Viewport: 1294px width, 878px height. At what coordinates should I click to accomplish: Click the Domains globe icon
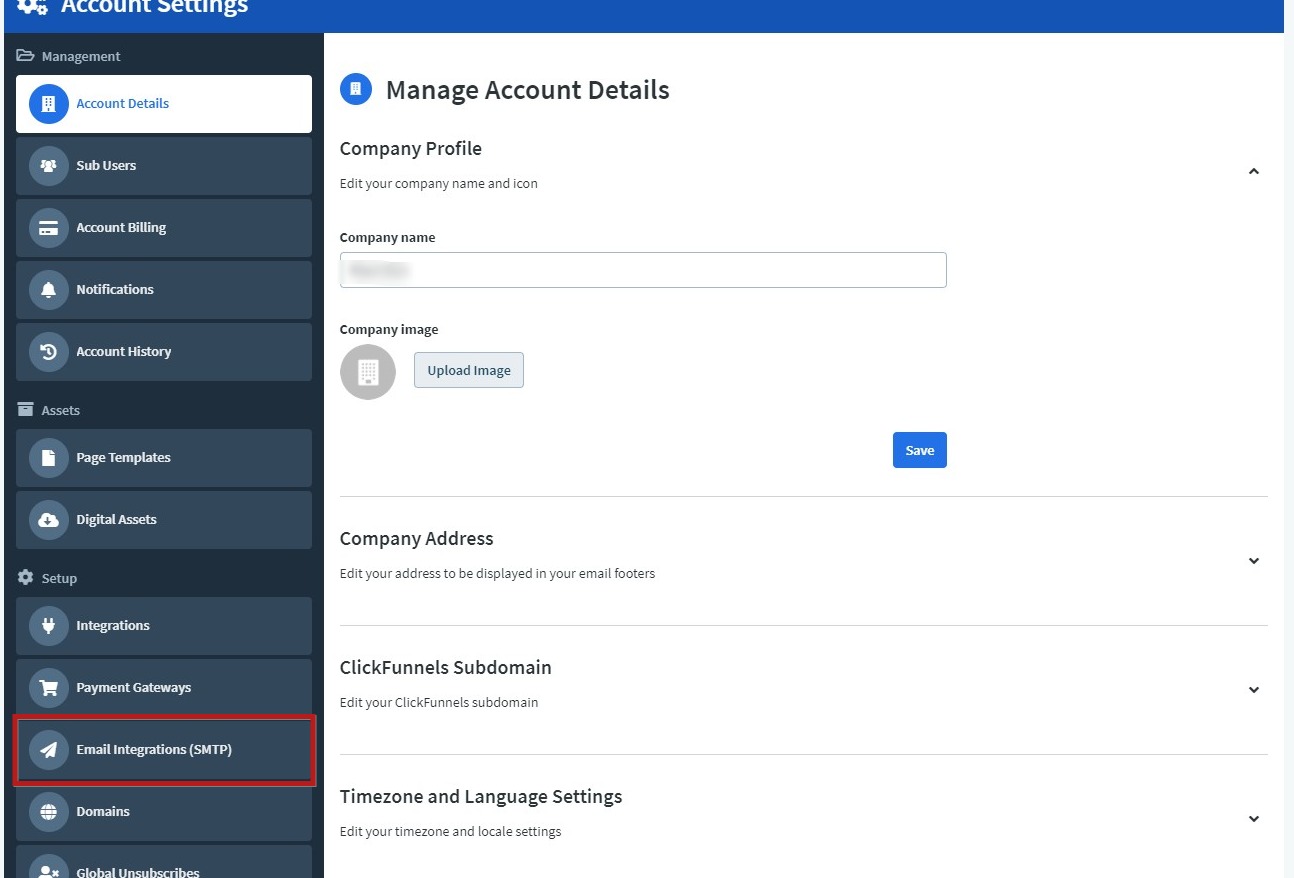click(48, 812)
